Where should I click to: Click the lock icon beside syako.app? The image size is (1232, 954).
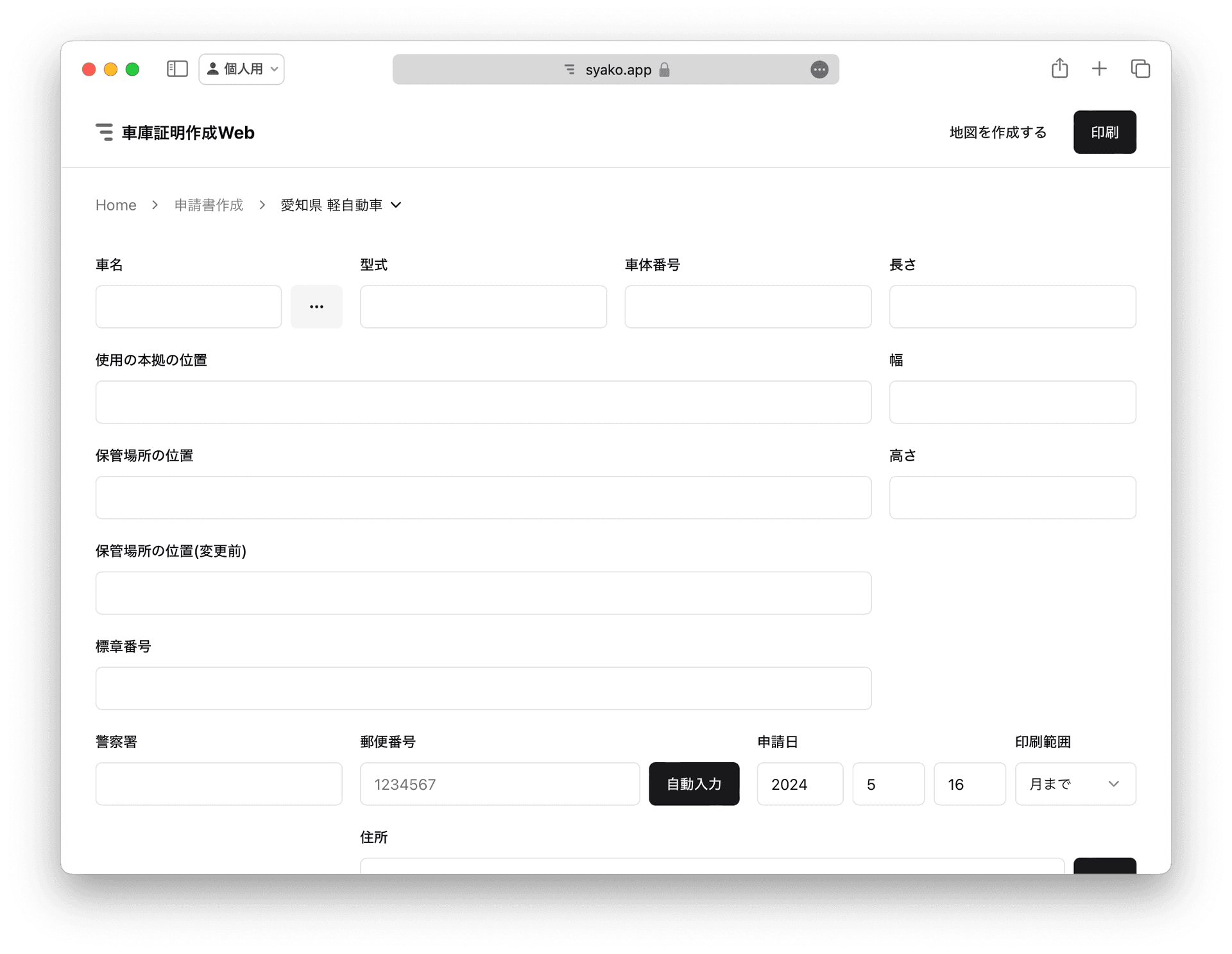coord(665,69)
